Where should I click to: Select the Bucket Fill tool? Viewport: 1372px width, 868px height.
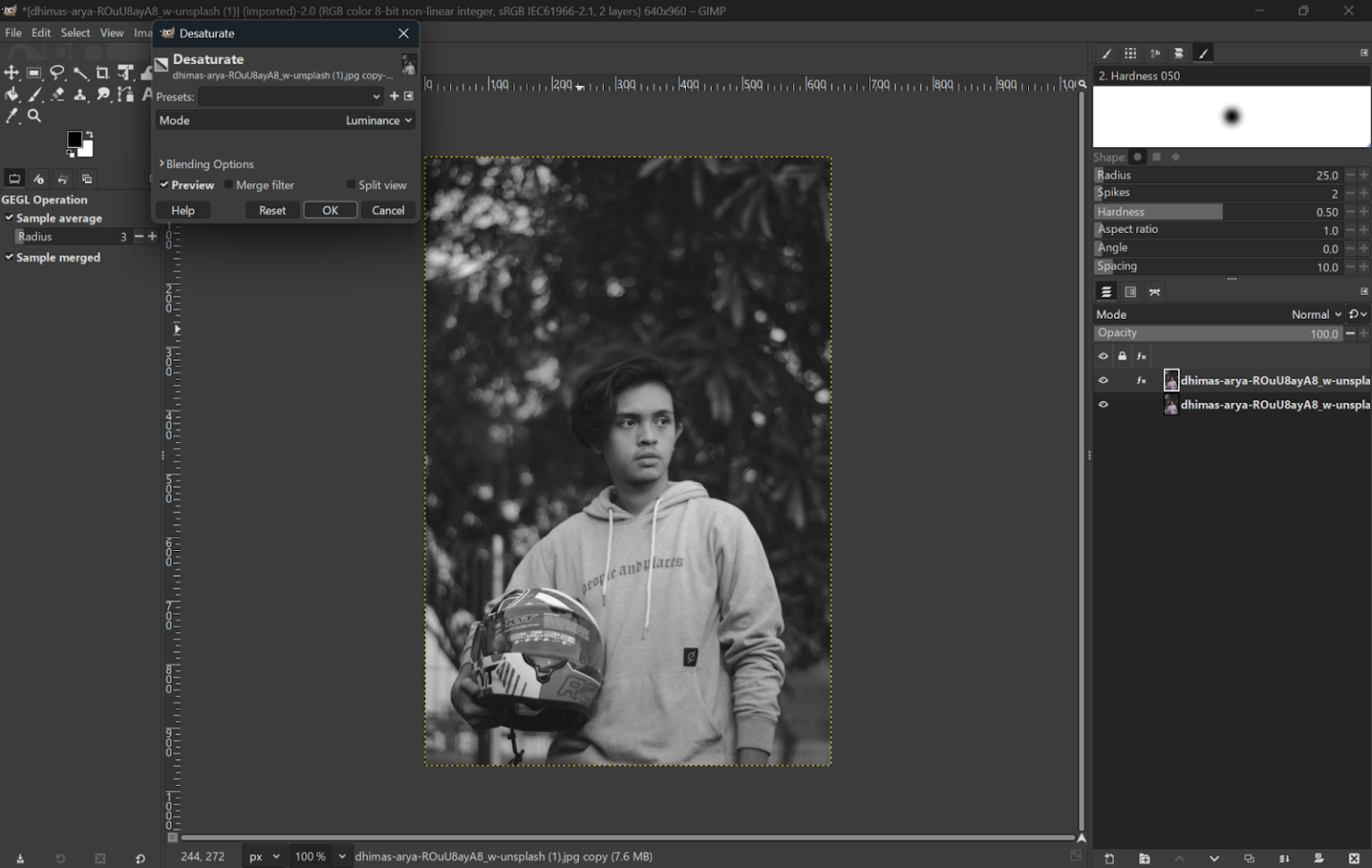coord(12,95)
